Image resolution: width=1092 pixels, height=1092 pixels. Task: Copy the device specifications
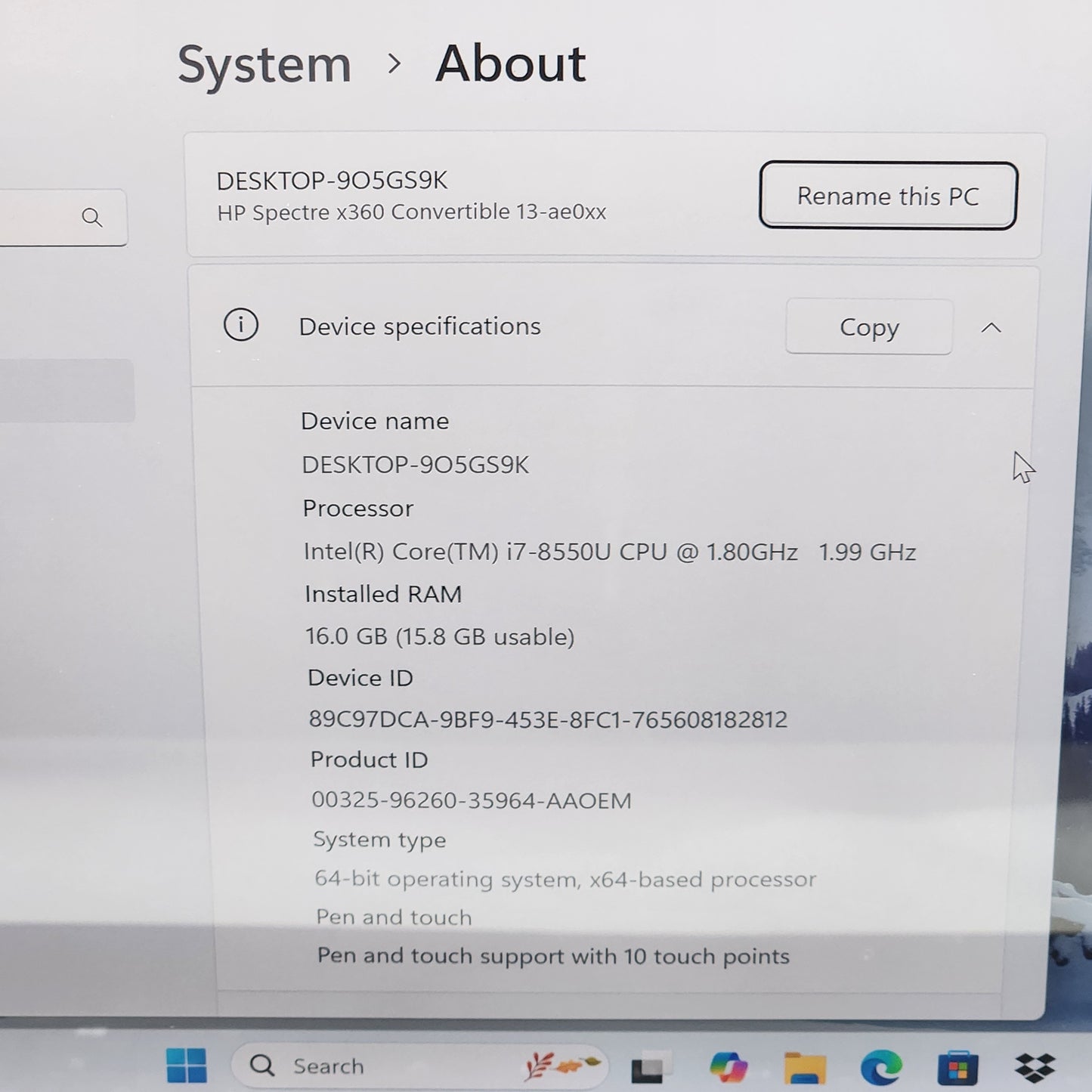pyautogui.click(x=868, y=327)
